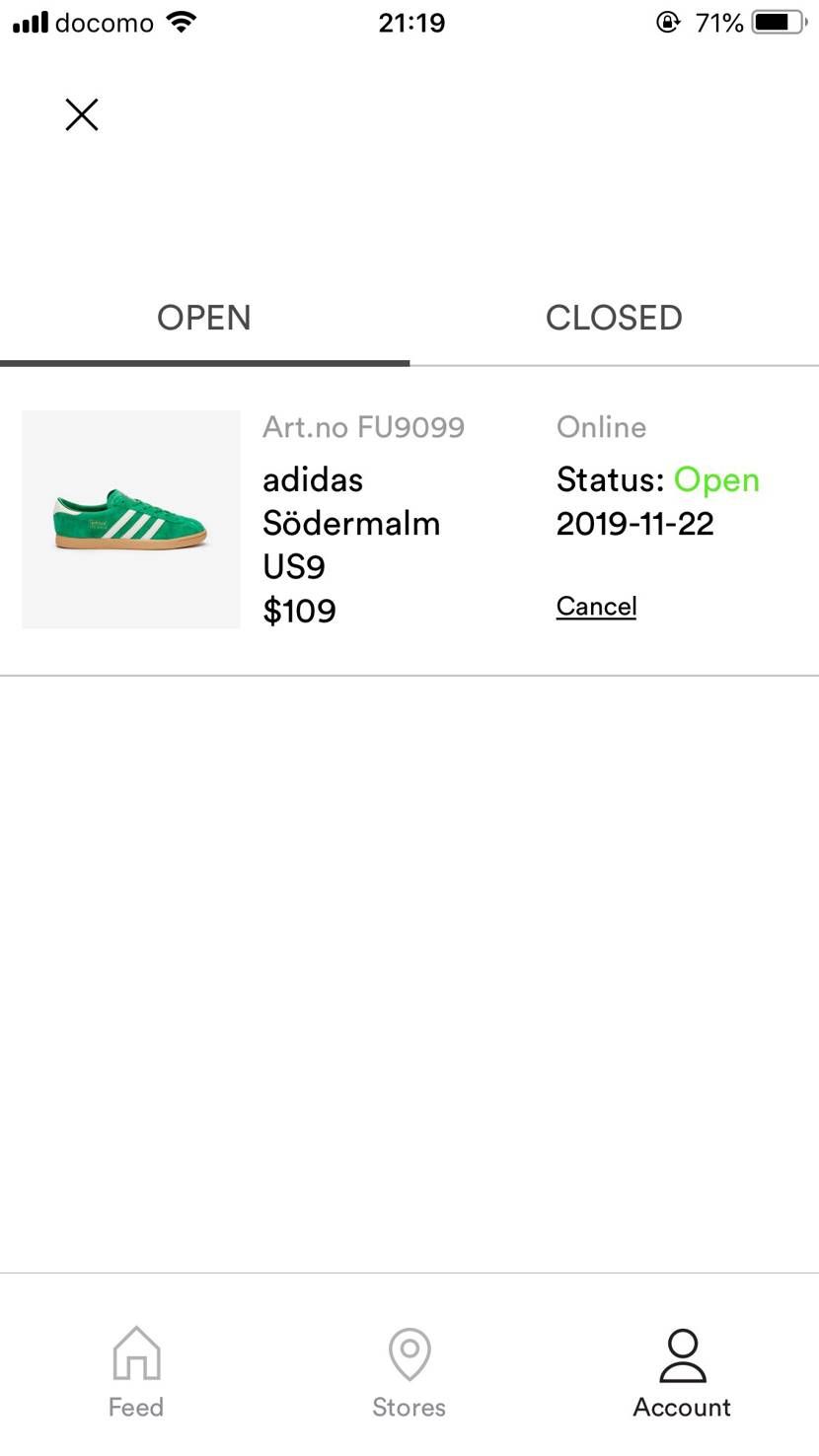Tap the order date 2019-11-22
This screenshot has height=1456, width=819.
tap(635, 524)
